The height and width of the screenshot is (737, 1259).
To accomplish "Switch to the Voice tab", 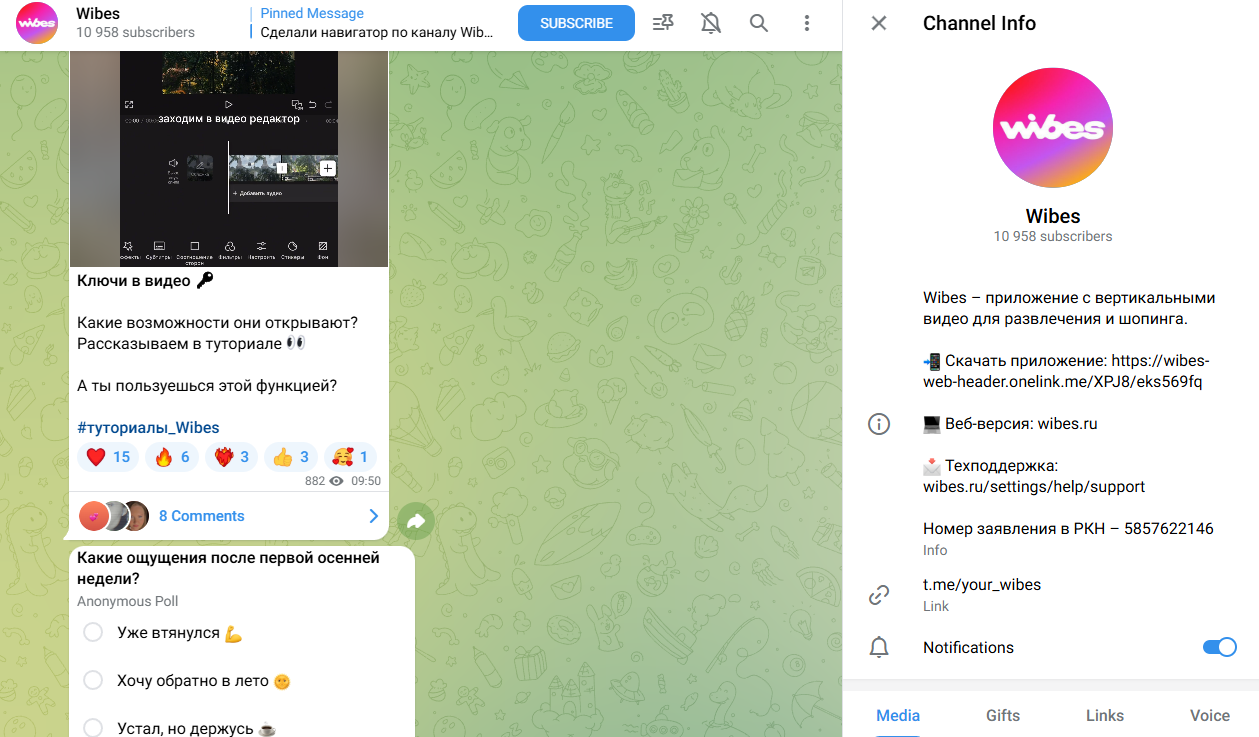I will 1210,715.
